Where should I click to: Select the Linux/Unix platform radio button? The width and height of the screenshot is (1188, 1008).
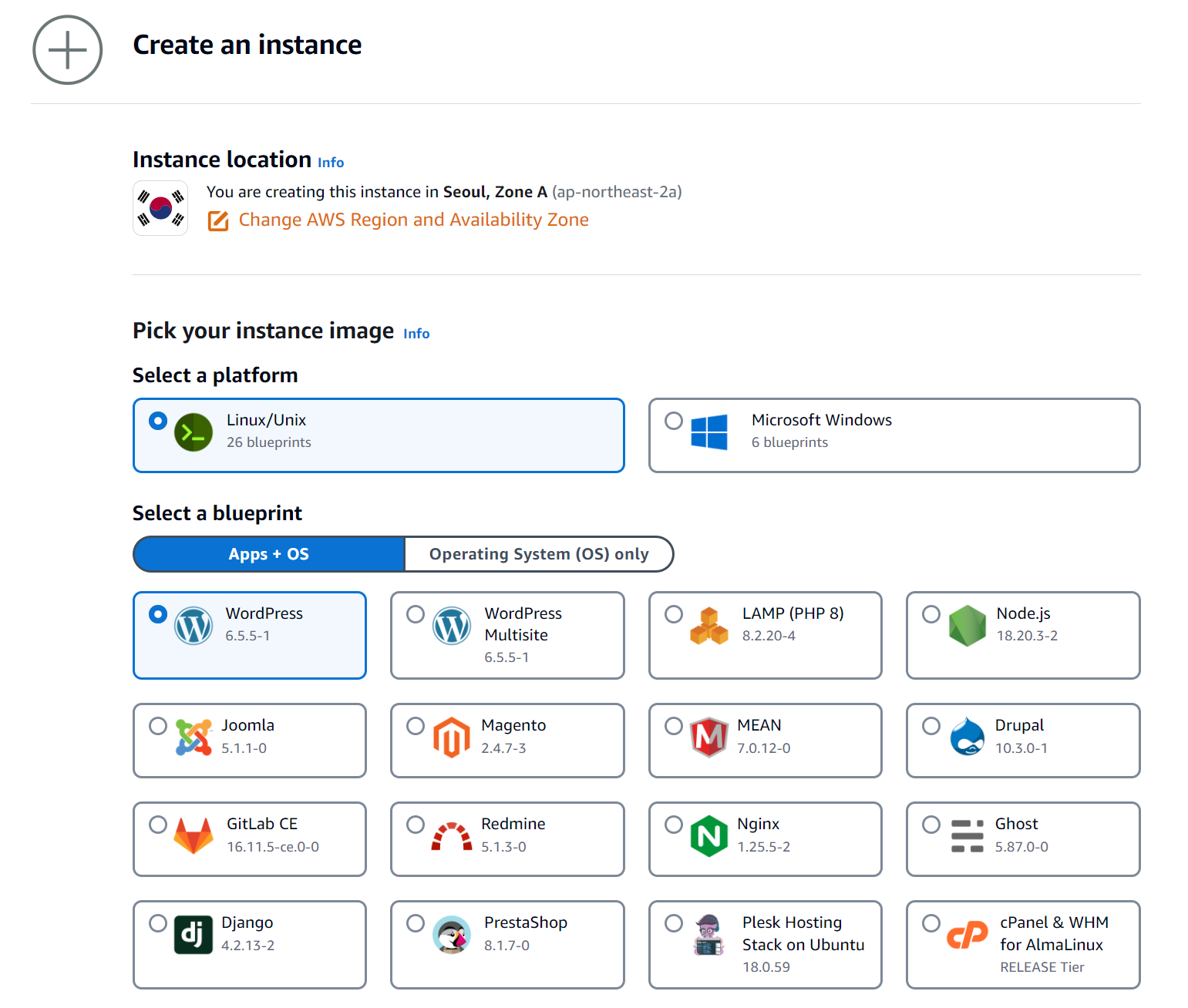point(158,421)
